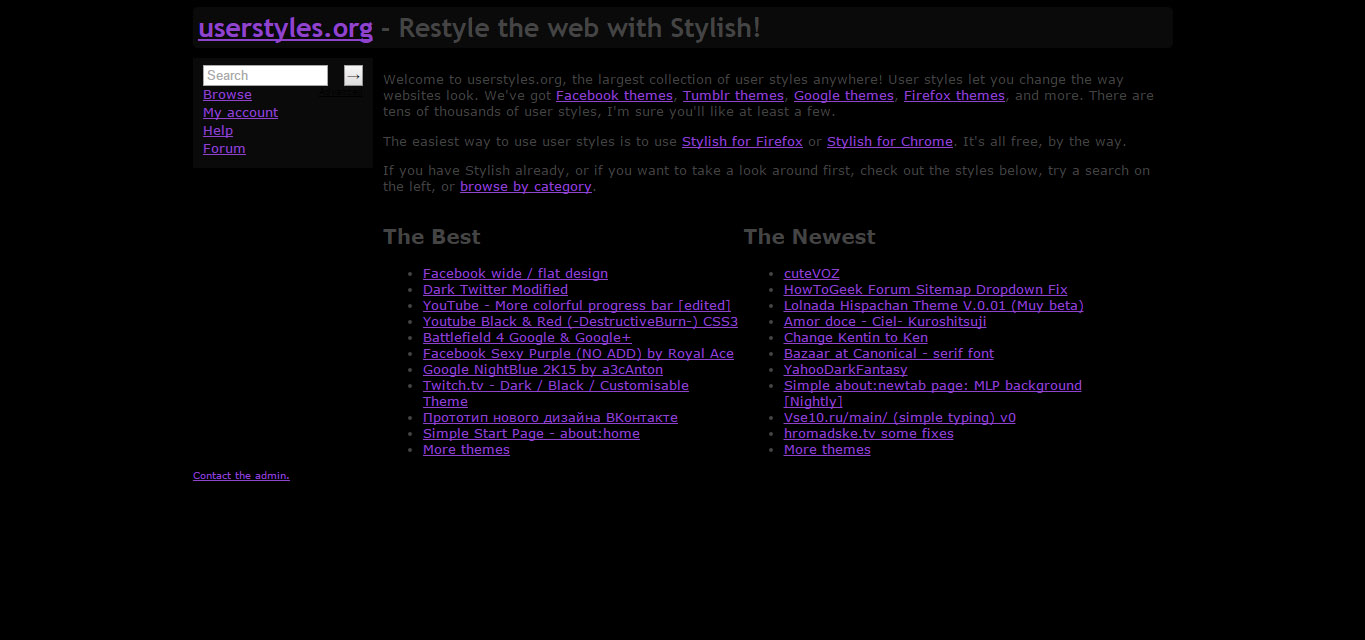Click More themes under The Best
Screen dimensions: 1365x640
point(466,450)
